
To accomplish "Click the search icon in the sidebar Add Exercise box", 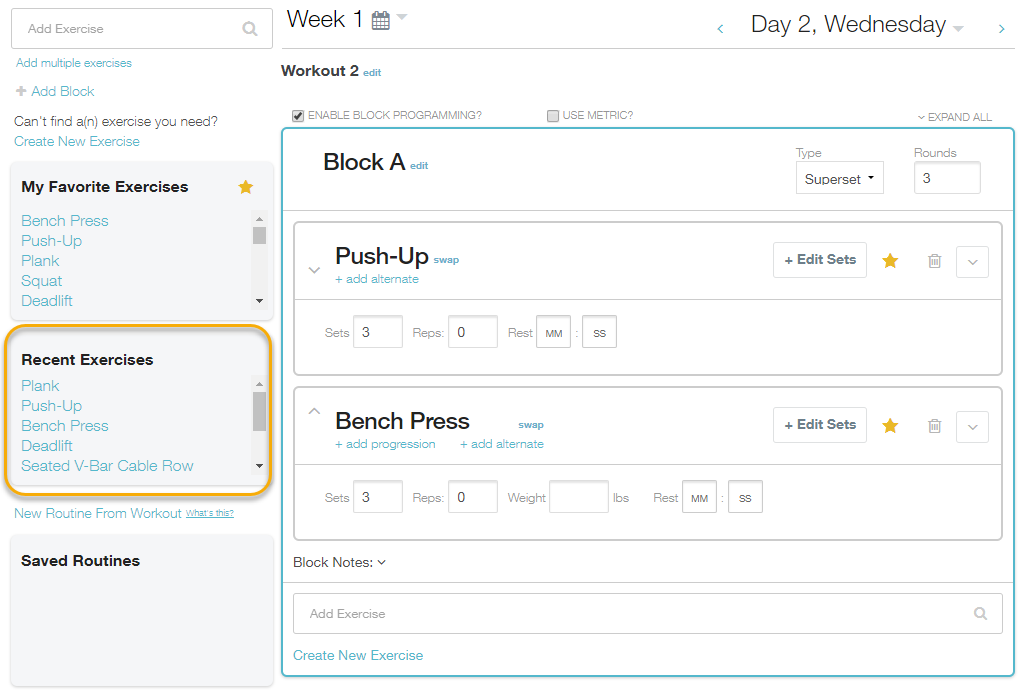I will point(250,29).
